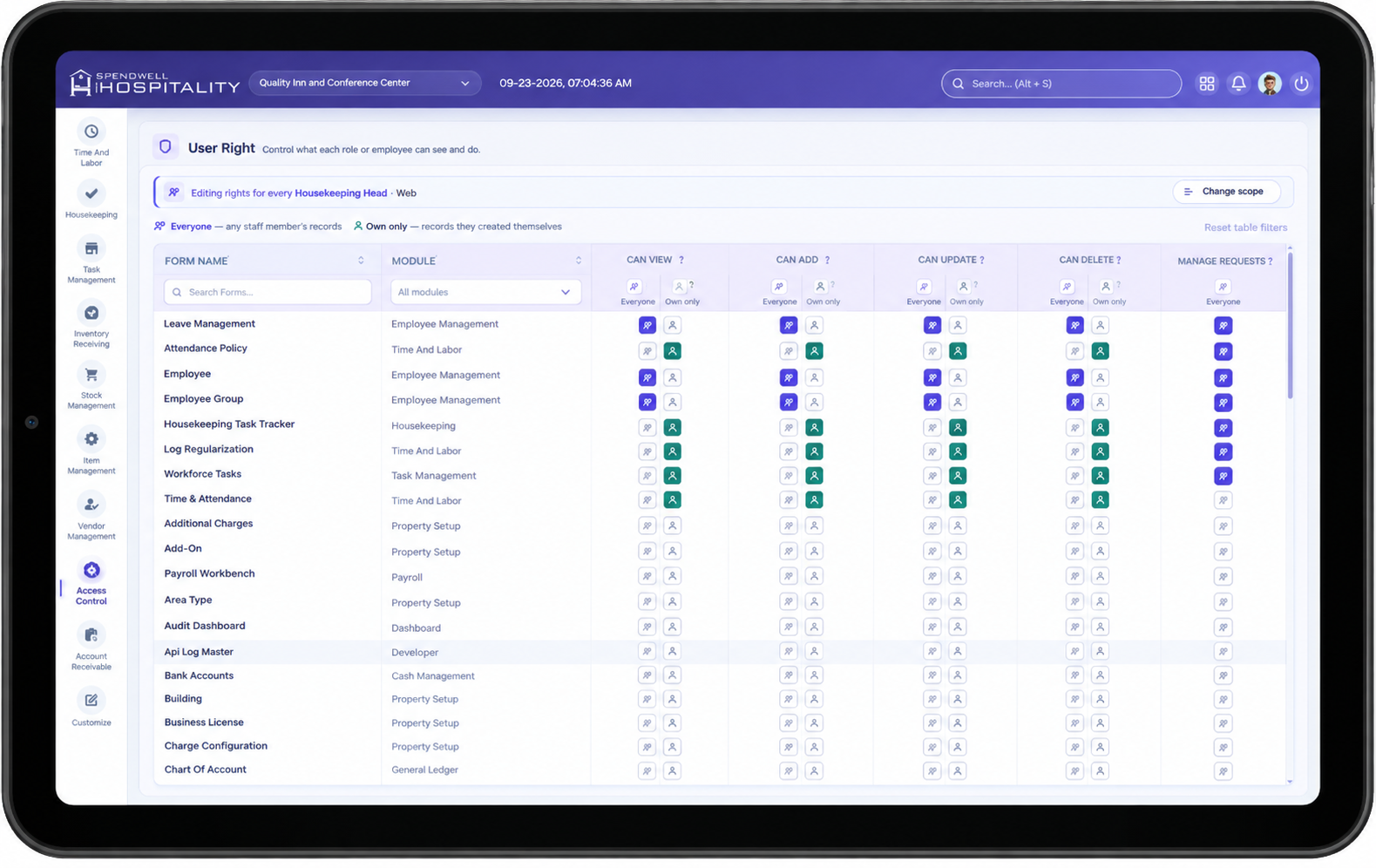
Task: Click help icon next to CAN VIEW
Action: click(681, 260)
